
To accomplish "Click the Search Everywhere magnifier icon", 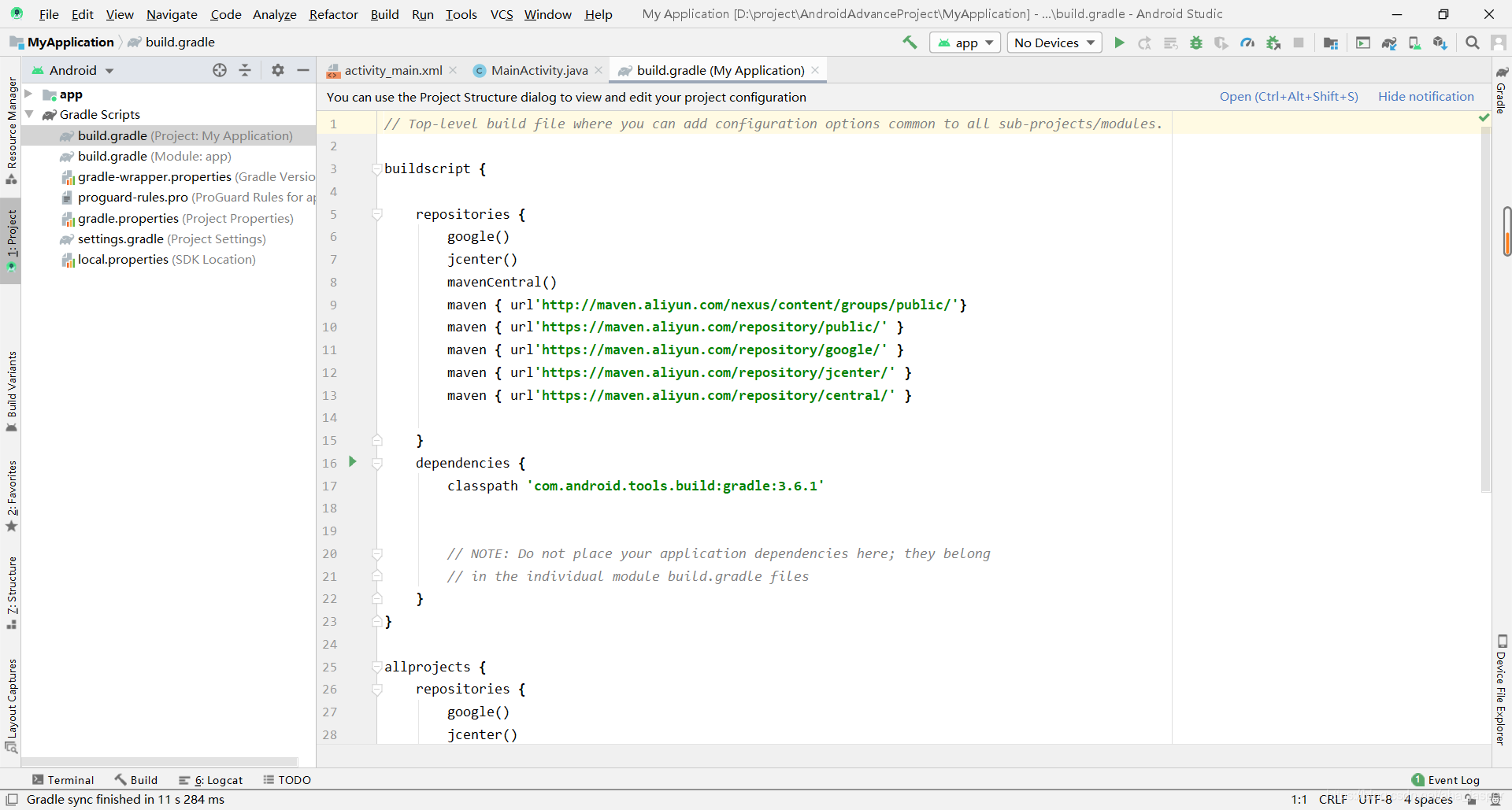I will [x=1472, y=43].
